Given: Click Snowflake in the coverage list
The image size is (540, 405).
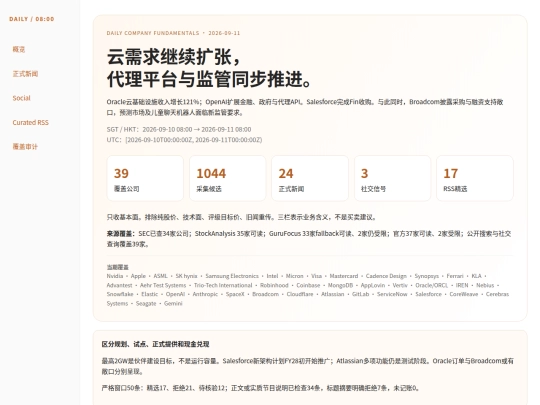Looking at the screenshot, I should click(120, 294).
